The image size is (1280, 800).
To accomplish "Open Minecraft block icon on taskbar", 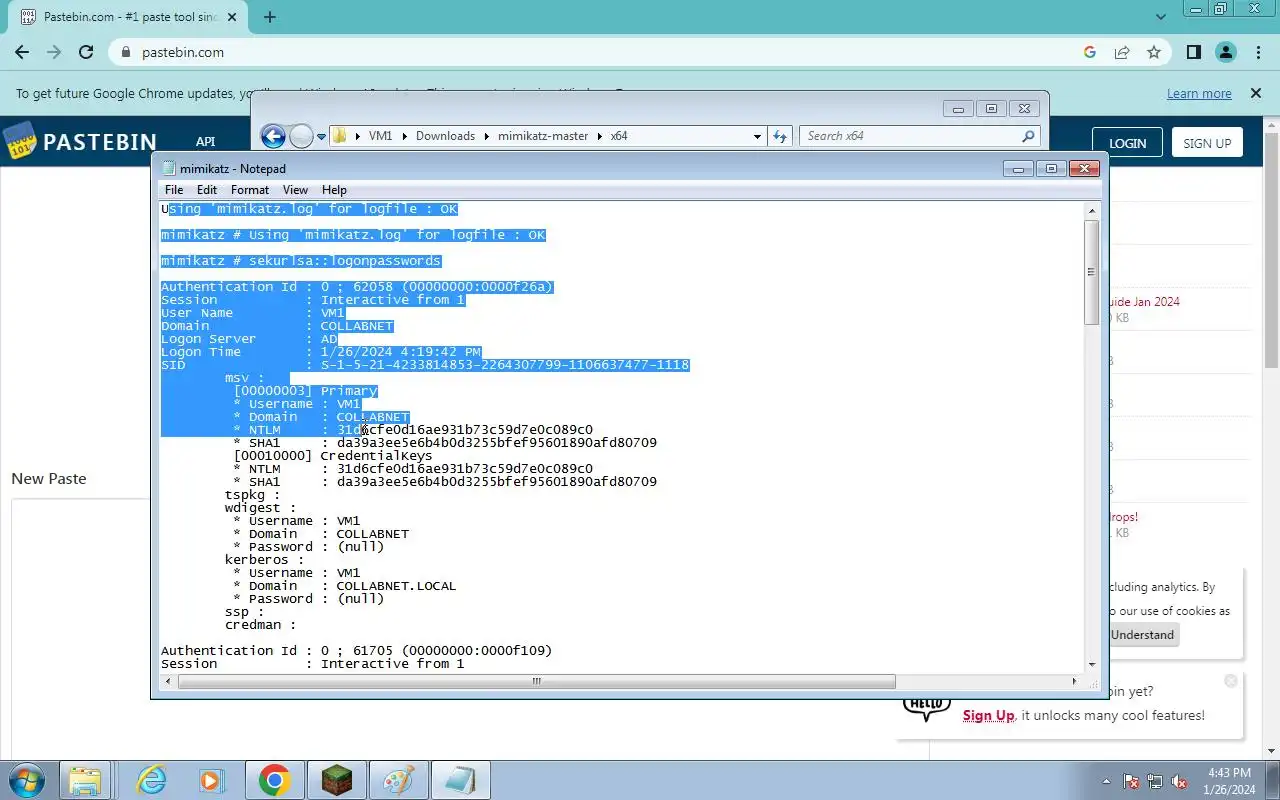I will click(337, 780).
